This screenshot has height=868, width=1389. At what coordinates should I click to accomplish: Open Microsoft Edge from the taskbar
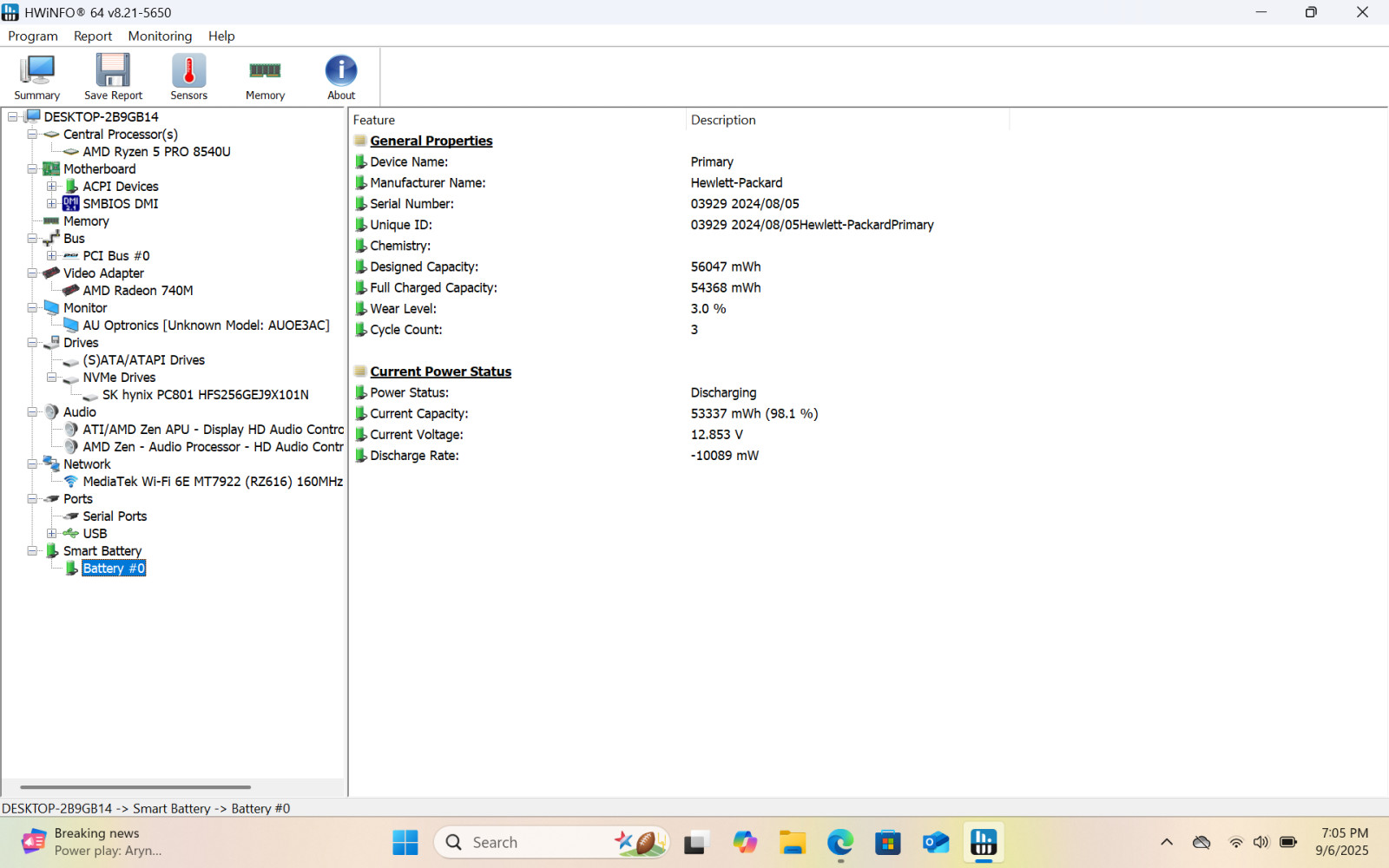click(x=839, y=842)
